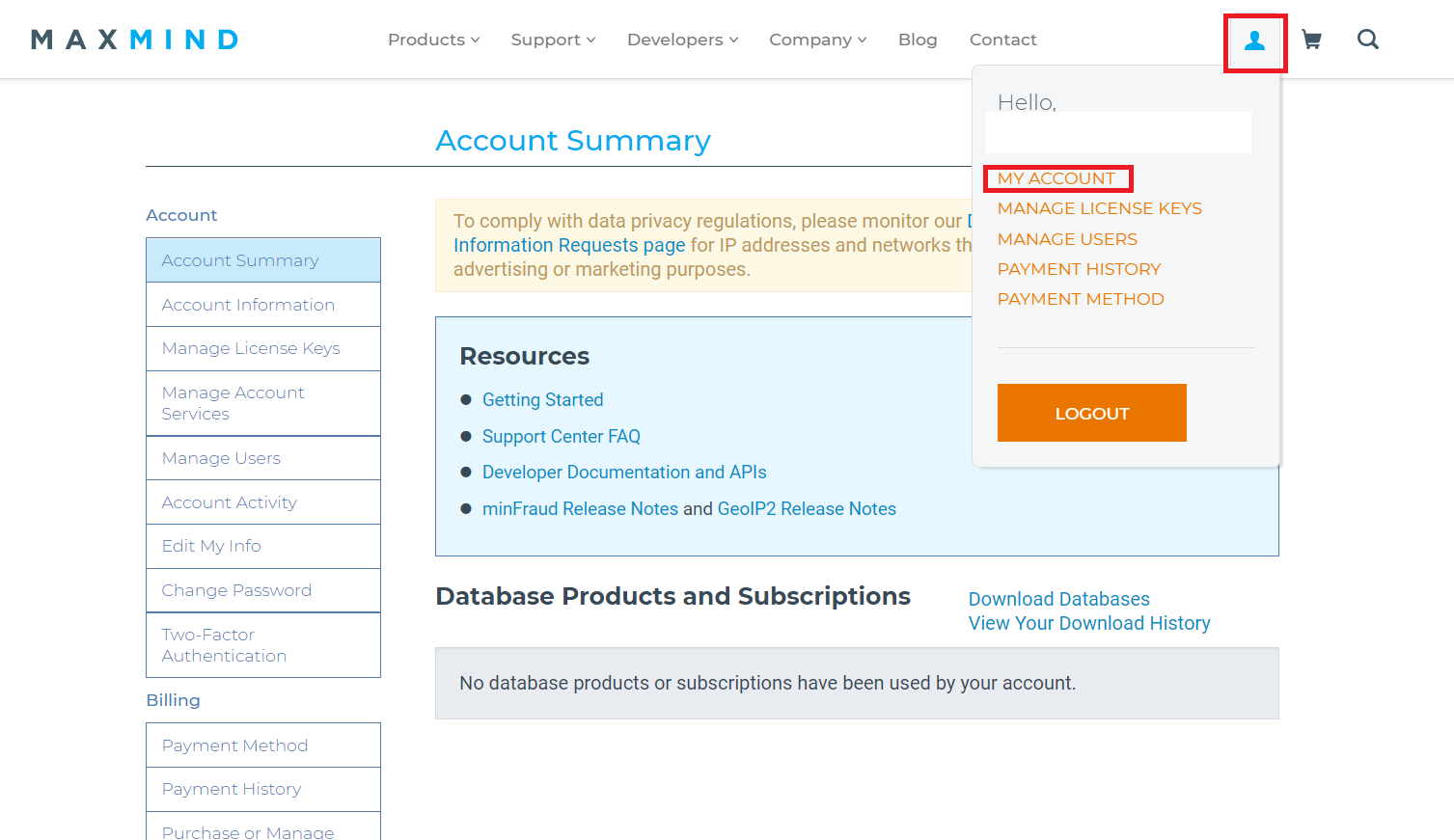Click the MaxMind logo
1454x840 pixels.
134,40
